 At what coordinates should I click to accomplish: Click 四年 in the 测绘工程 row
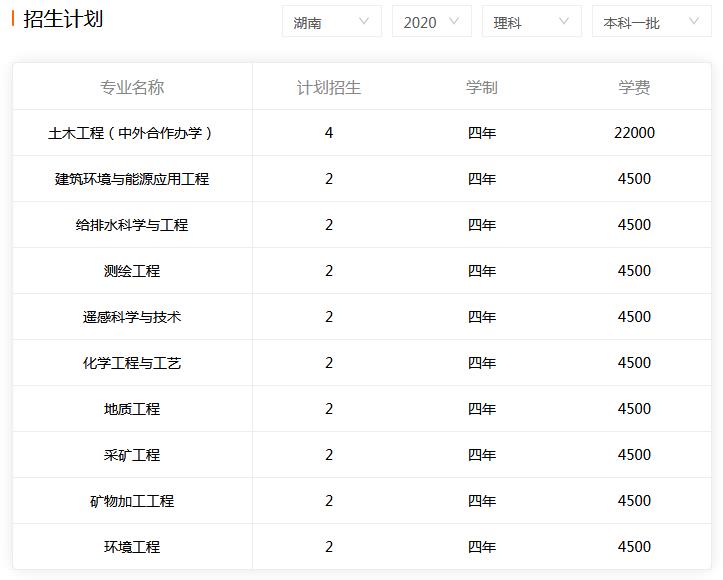[x=481, y=271]
